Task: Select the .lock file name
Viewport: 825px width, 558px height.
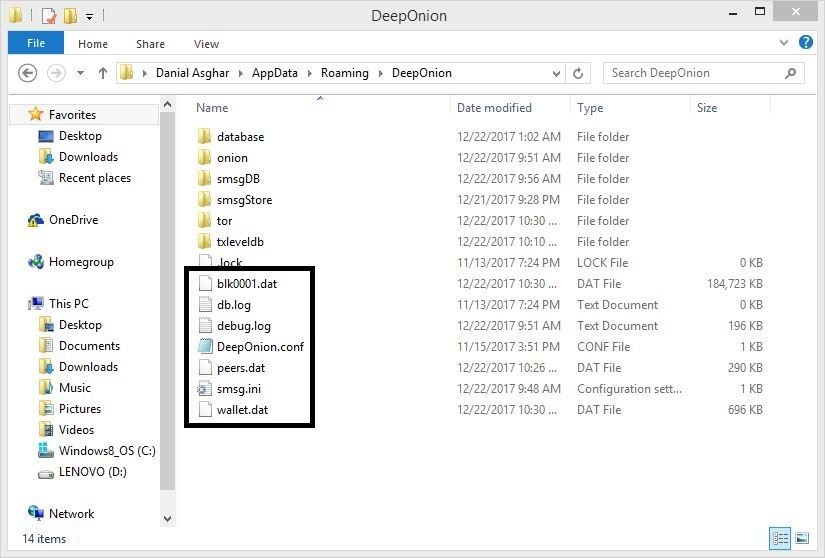Action: tap(229, 262)
